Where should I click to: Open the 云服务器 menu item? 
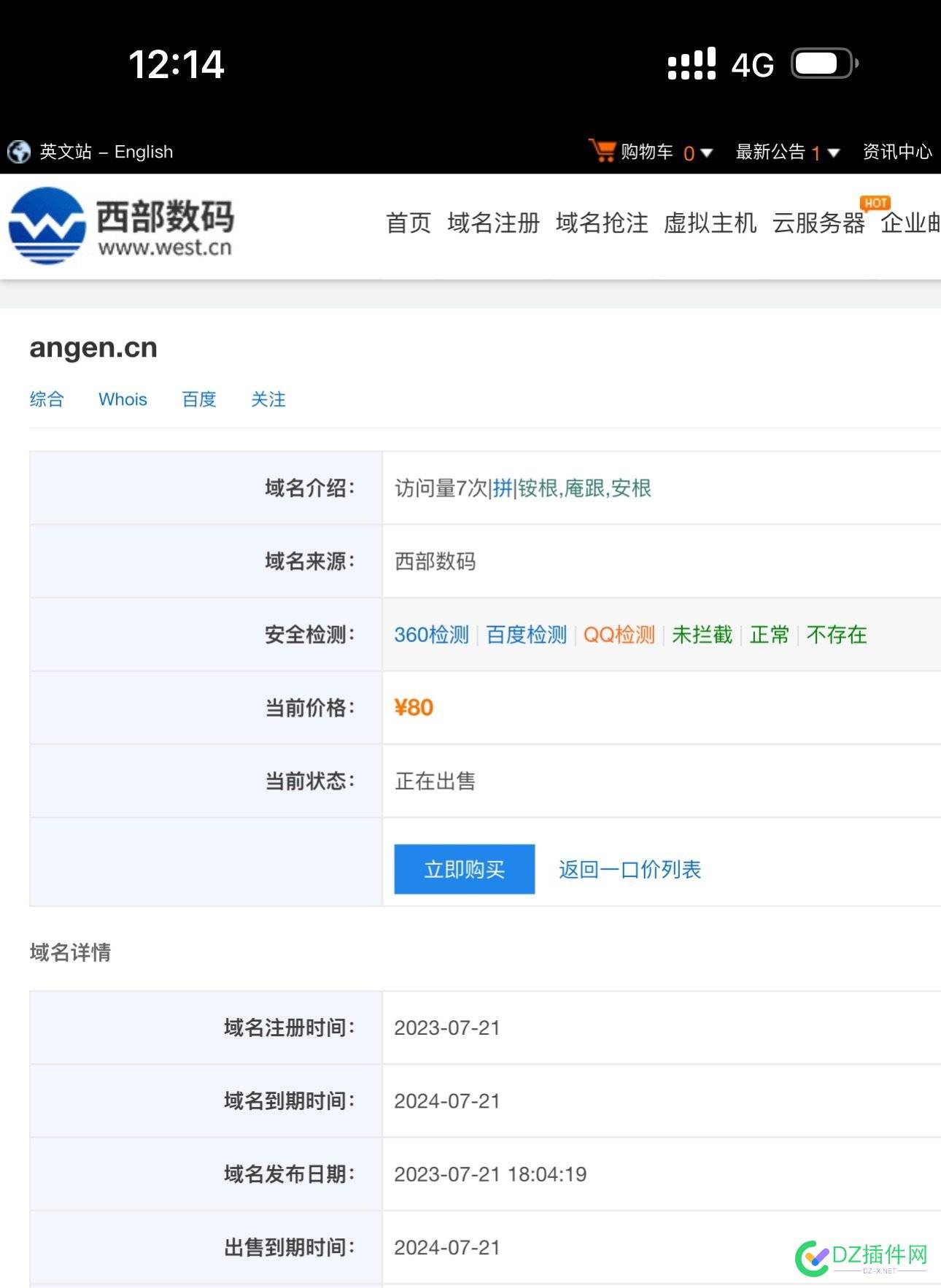click(818, 223)
